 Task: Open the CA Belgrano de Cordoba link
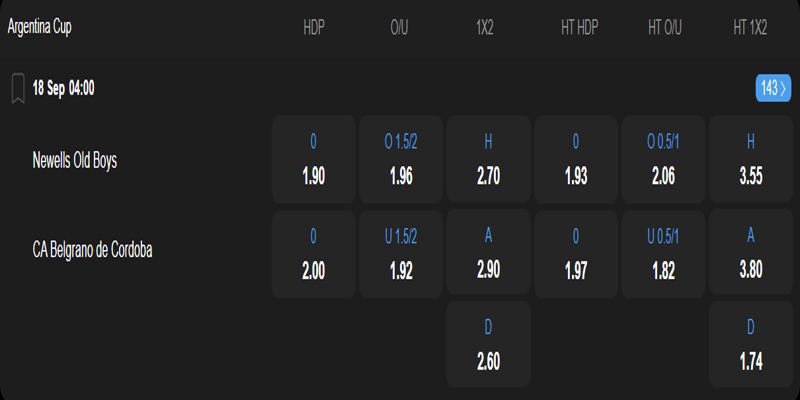(x=93, y=250)
